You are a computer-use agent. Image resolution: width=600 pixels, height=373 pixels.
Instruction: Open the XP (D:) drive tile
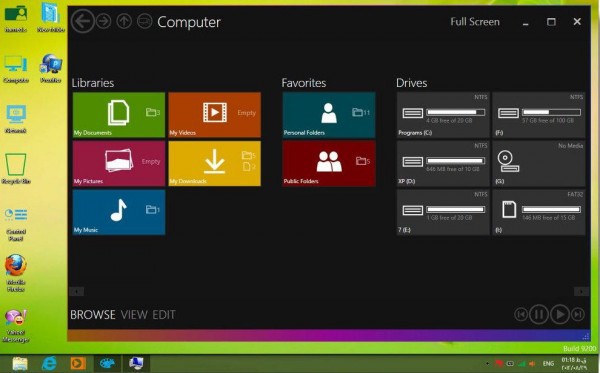[x=443, y=163]
